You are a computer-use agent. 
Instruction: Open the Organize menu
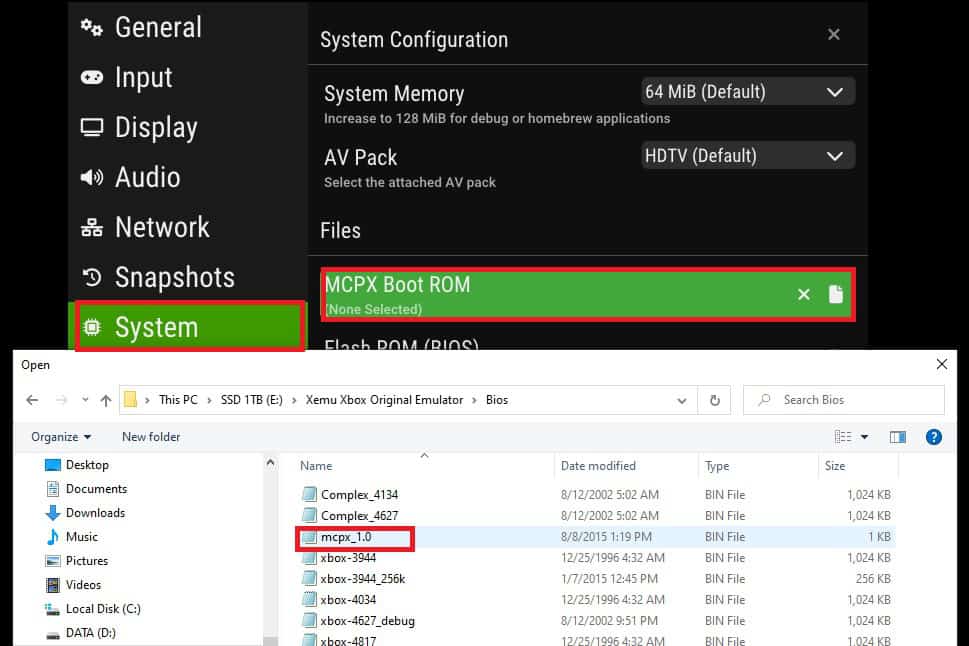click(61, 437)
